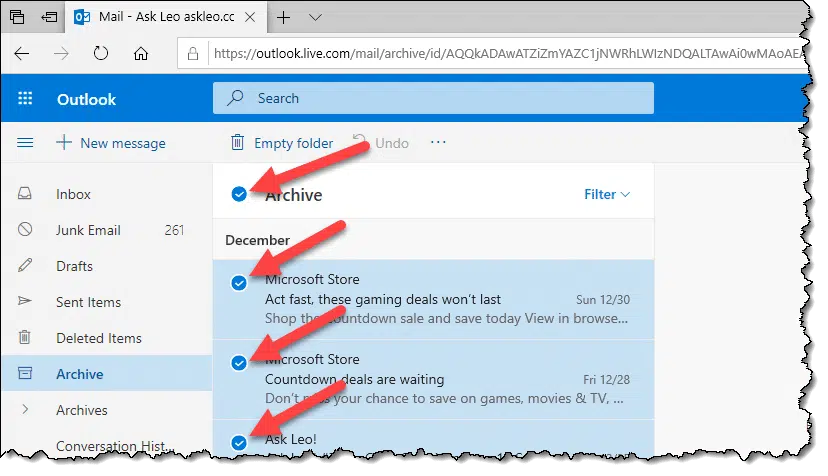
Task: Close the Mail - Ask Leo tab
Action: pos(250,17)
